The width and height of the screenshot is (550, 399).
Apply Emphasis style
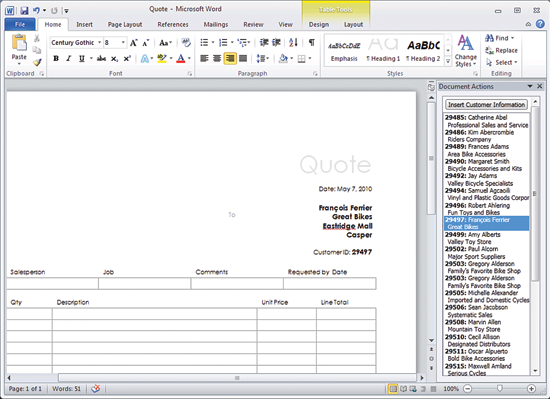[344, 51]
